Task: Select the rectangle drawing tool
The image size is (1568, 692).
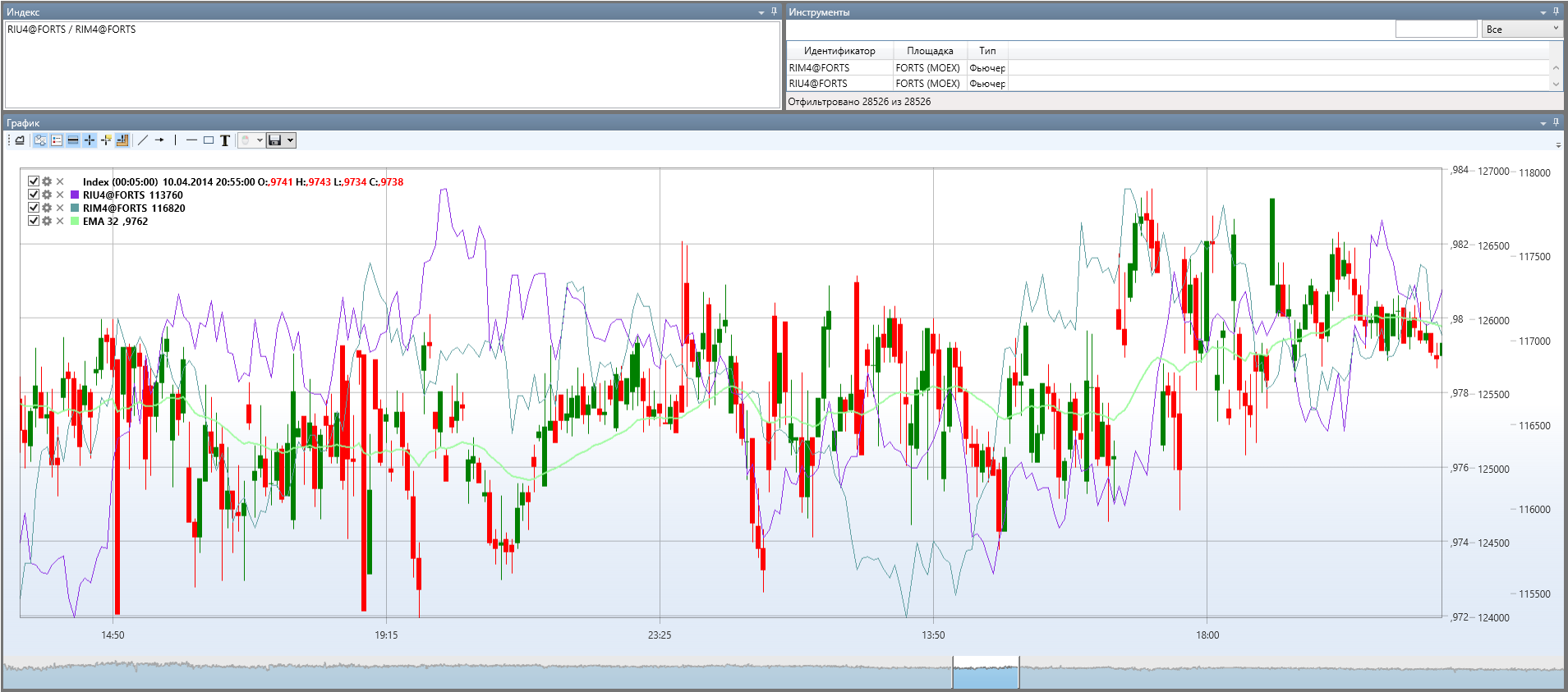Action: click(209, 140)
